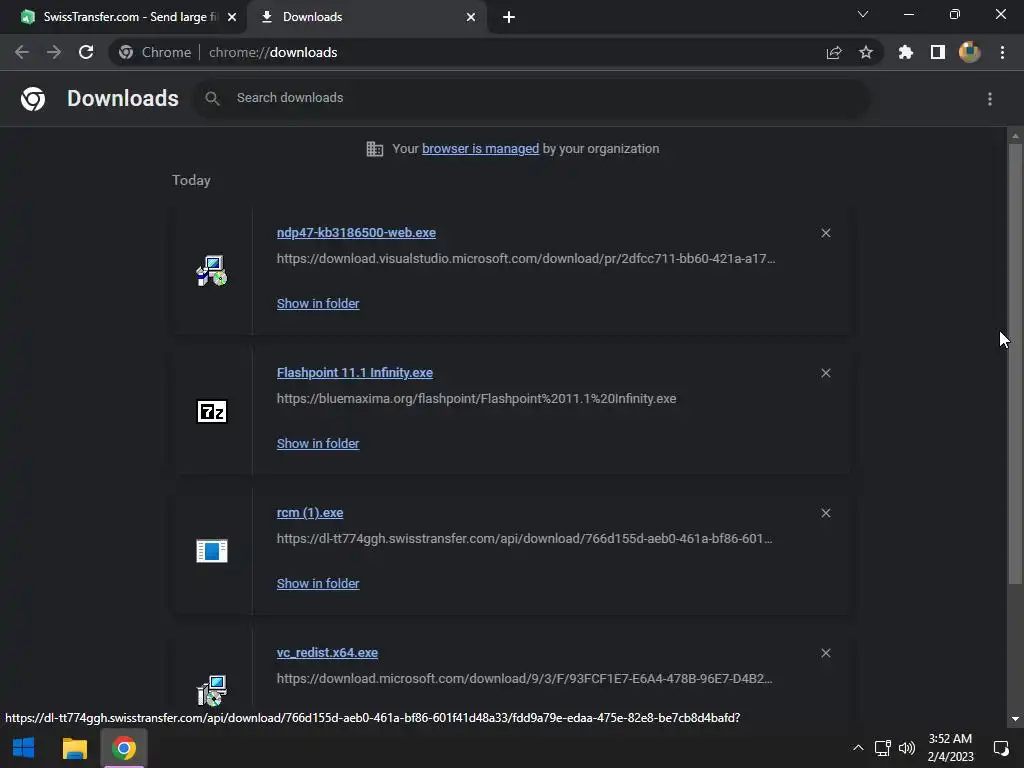Open the Windows Start menu

coord(24,748)
